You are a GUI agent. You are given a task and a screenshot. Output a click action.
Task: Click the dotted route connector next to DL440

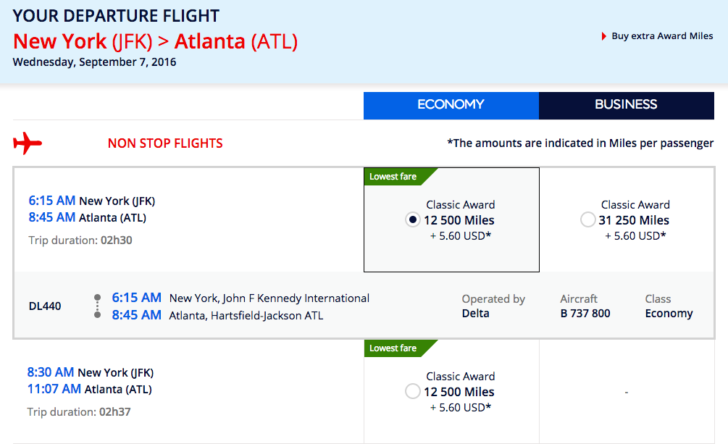pos(98,306)
